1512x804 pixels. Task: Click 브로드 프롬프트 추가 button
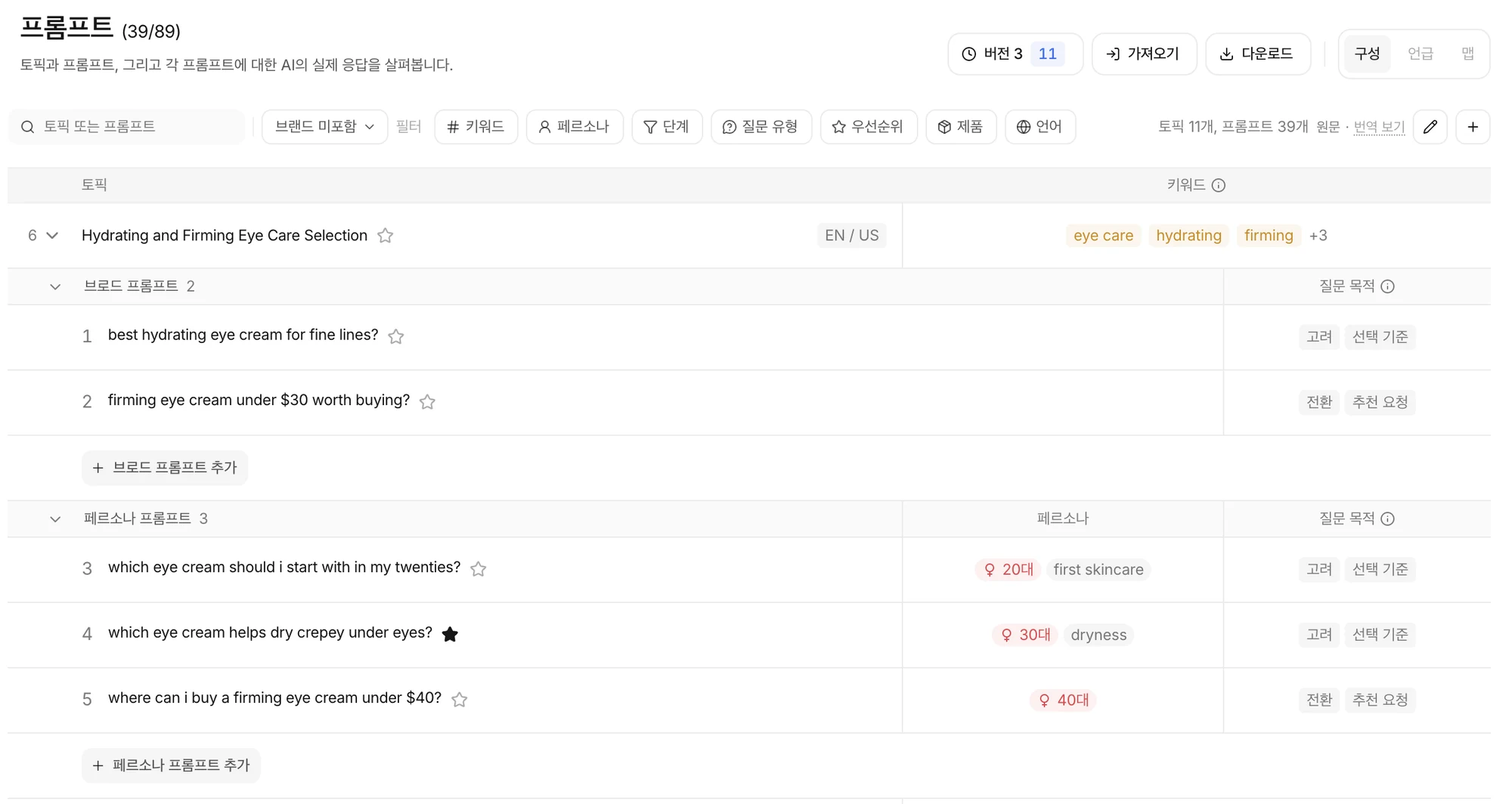165,468
